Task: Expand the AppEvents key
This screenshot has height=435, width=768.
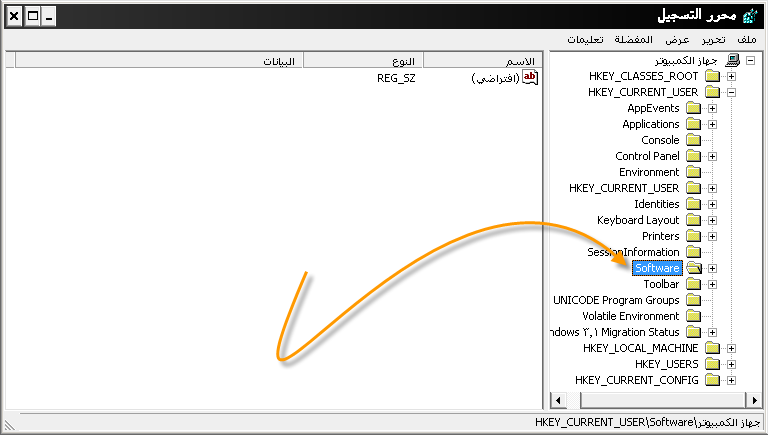Action: click(713, 108)
